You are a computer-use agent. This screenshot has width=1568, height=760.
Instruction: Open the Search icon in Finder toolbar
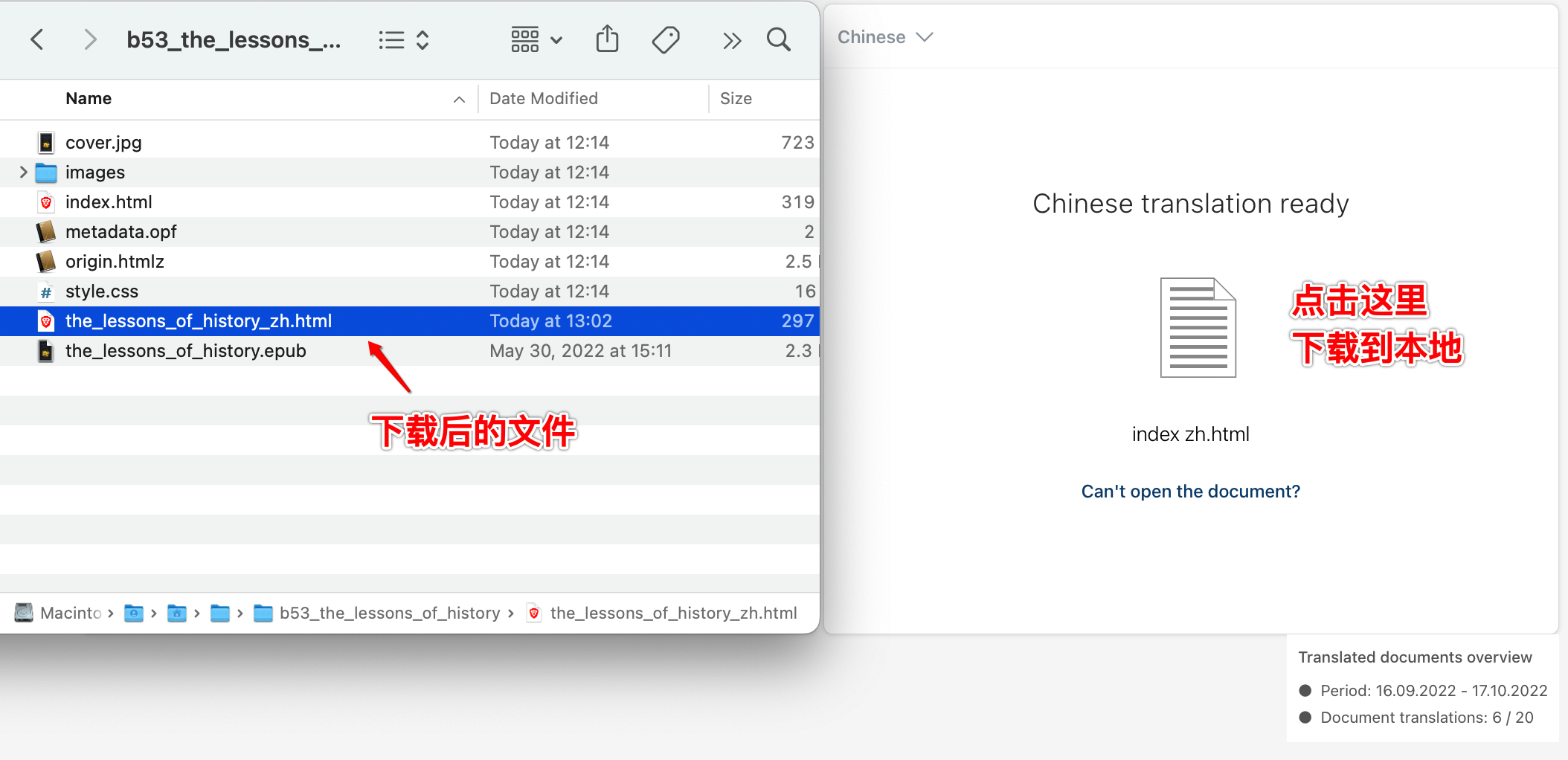click(x=778, y=39)
